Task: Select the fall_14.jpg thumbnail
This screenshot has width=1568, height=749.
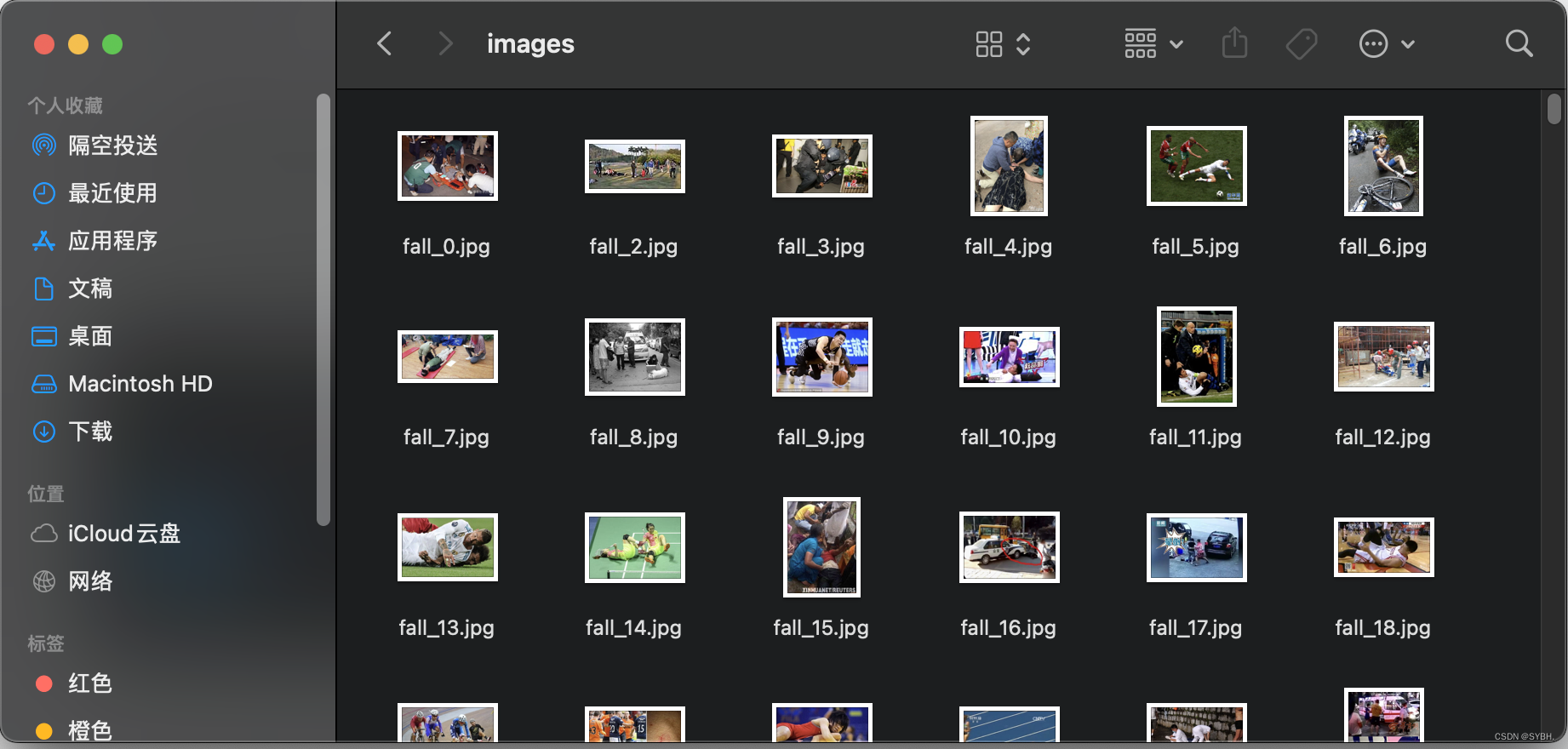Action: pos(635,547)
